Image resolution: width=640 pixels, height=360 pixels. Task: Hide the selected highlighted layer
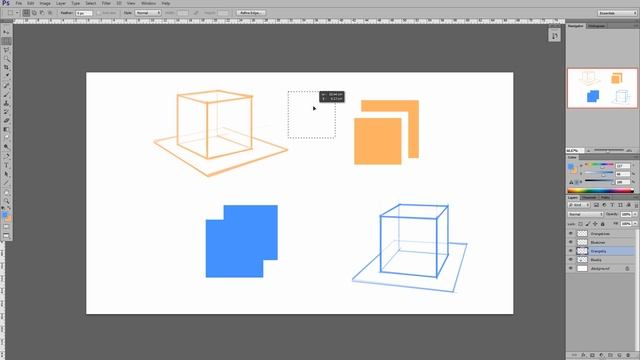571,251
